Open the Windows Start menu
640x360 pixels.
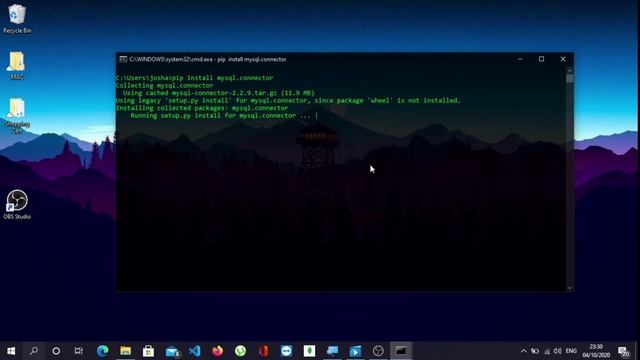click(11, 351)
